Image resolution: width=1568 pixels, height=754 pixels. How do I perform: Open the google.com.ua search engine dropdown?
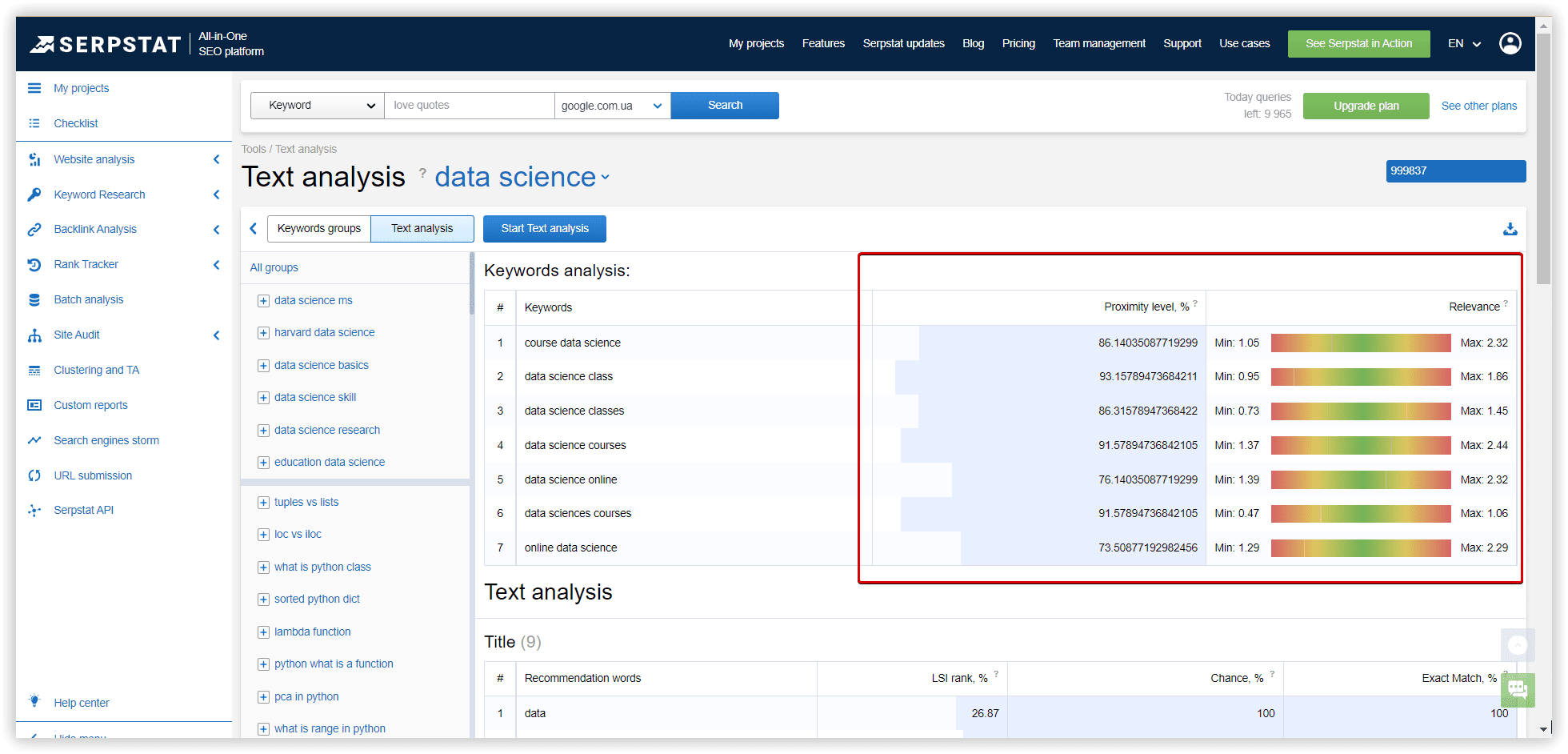612,106
